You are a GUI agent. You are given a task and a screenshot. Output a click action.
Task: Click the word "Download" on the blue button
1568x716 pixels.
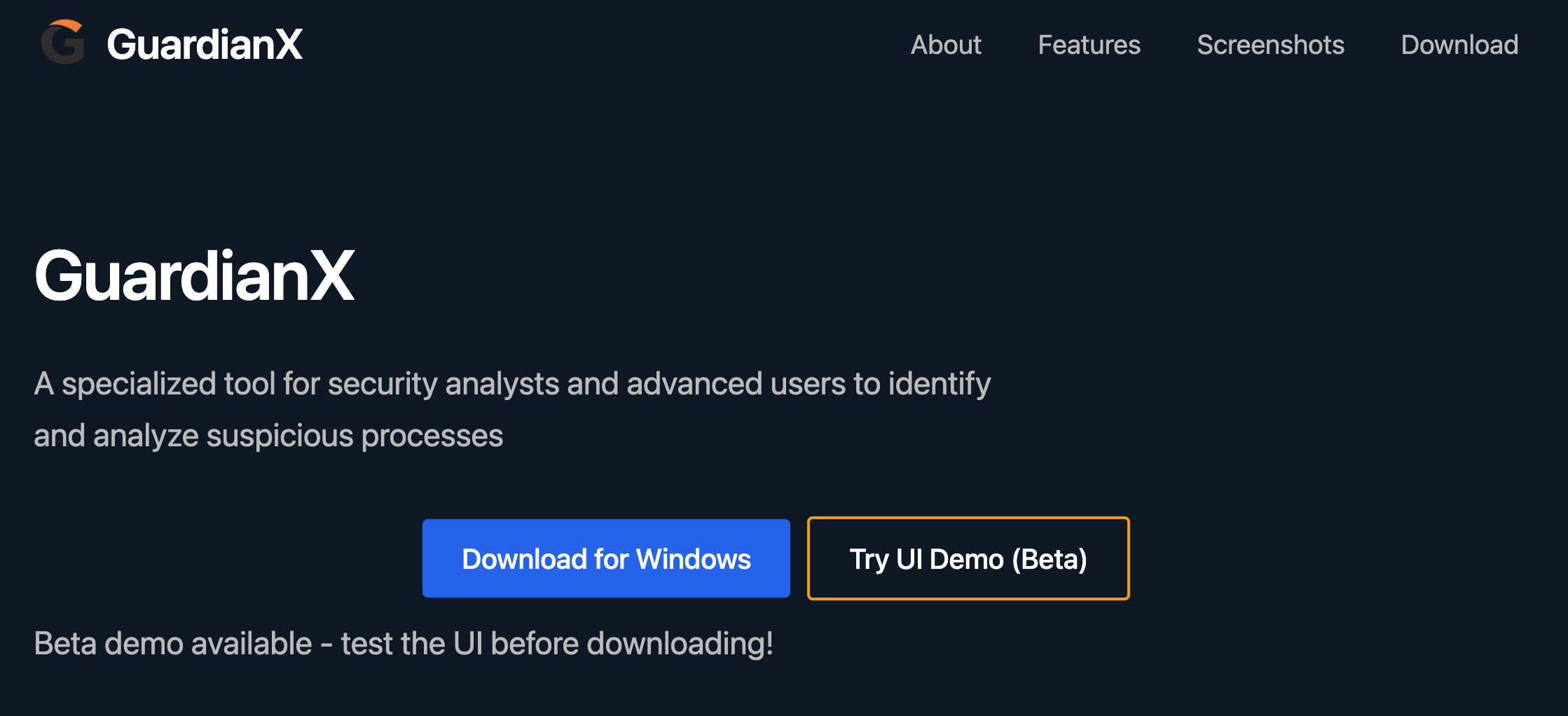[x=525, y=559]
